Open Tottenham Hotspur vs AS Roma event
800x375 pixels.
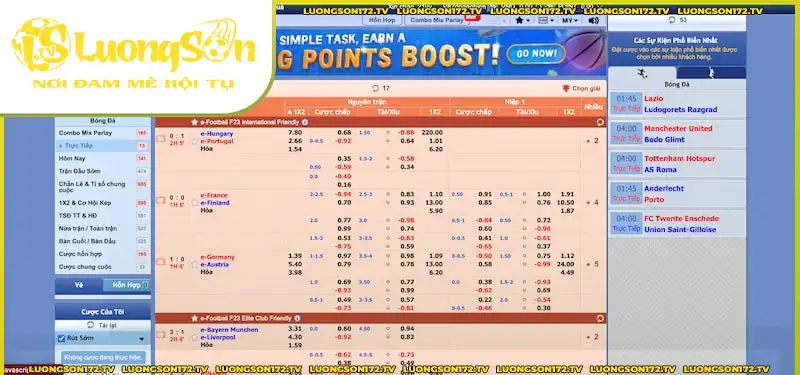(677, 164)
